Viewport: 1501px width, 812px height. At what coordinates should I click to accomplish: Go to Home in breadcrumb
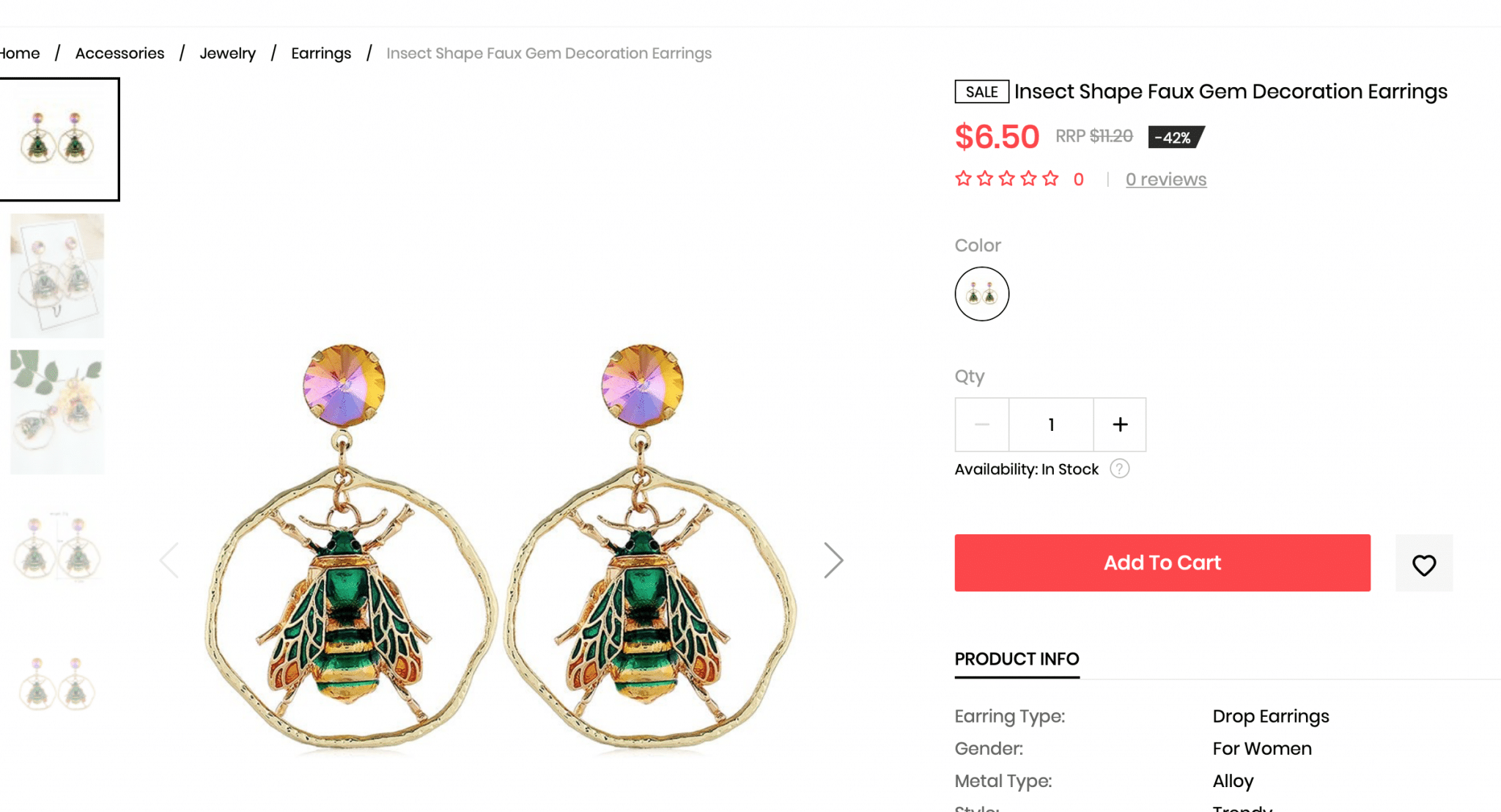coord(20,53)
